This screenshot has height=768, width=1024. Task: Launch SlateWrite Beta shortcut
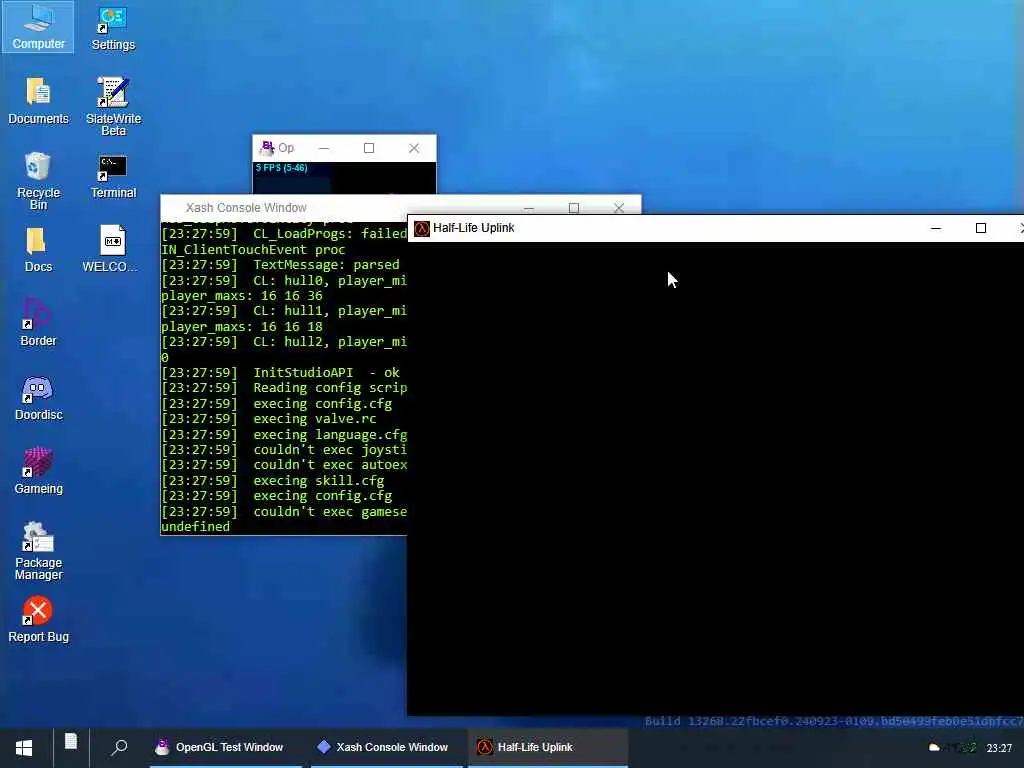click(113, 106)
